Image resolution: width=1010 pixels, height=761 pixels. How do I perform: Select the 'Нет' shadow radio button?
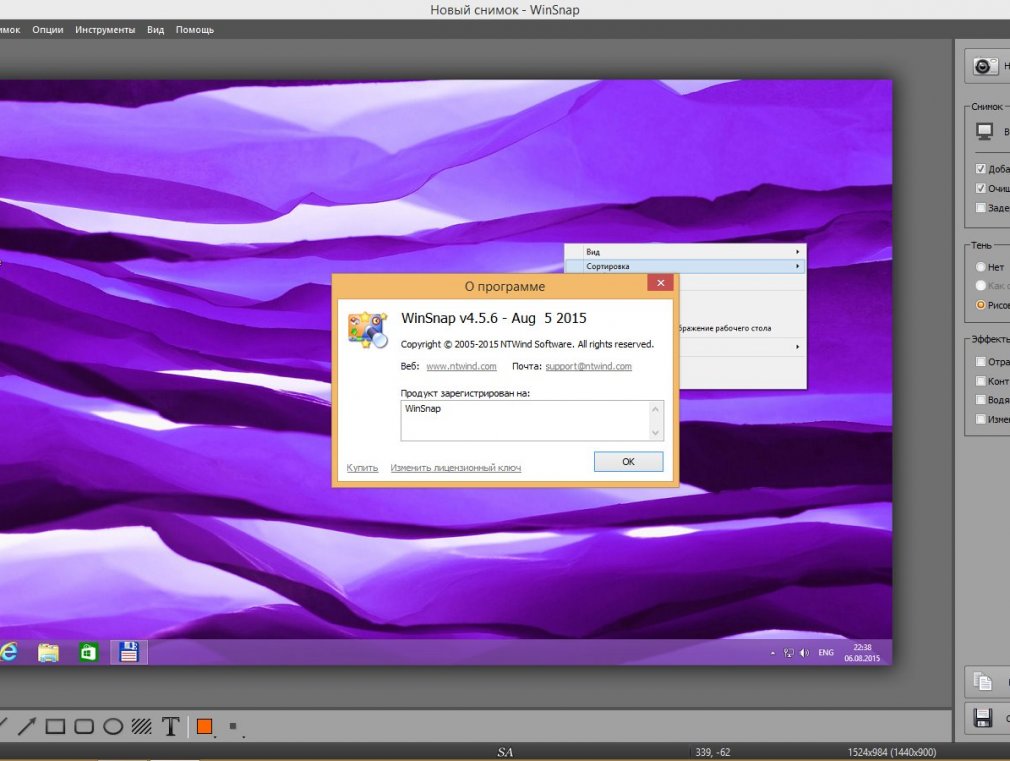(x=980, y=267)
